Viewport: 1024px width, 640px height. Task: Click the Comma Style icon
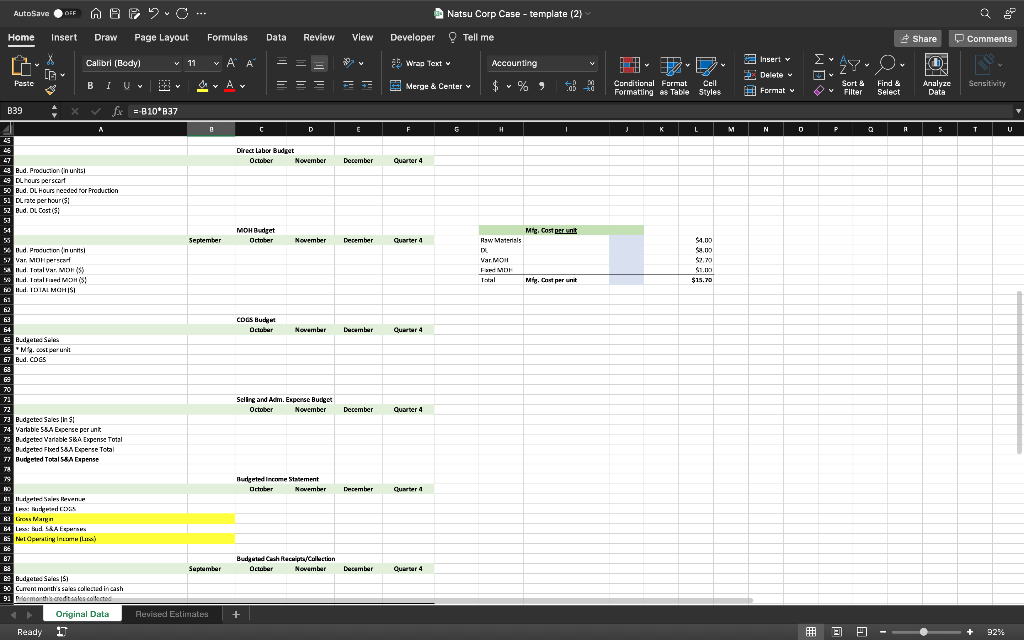541,86
